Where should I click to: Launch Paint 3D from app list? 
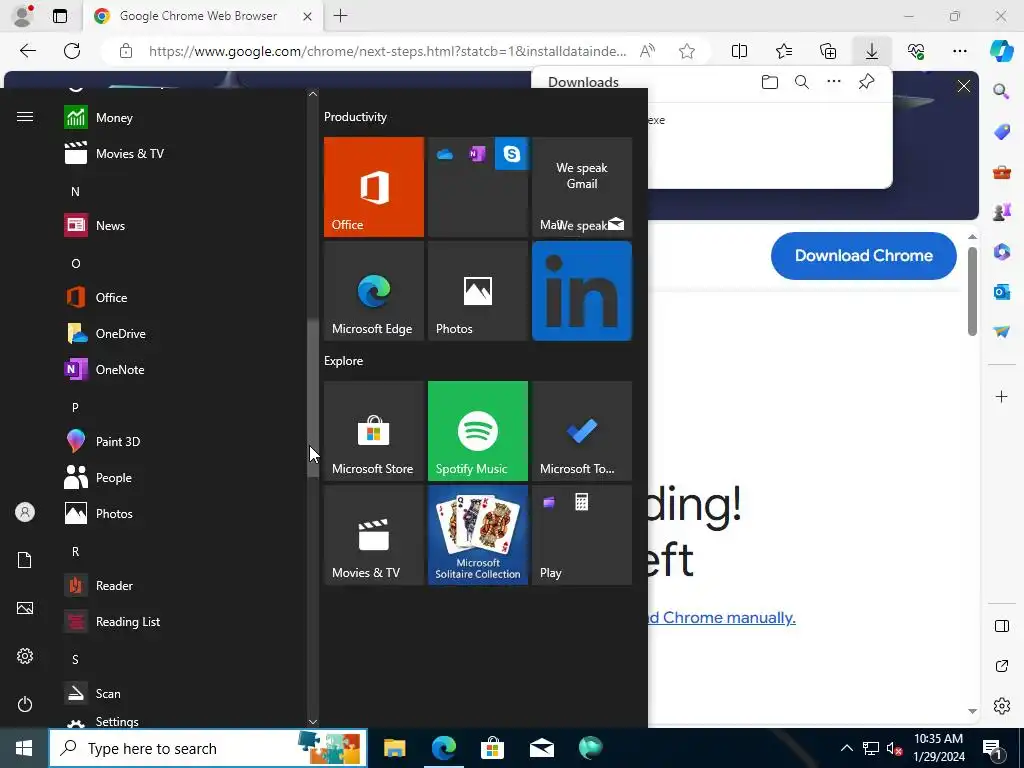(x=184, y=441)
